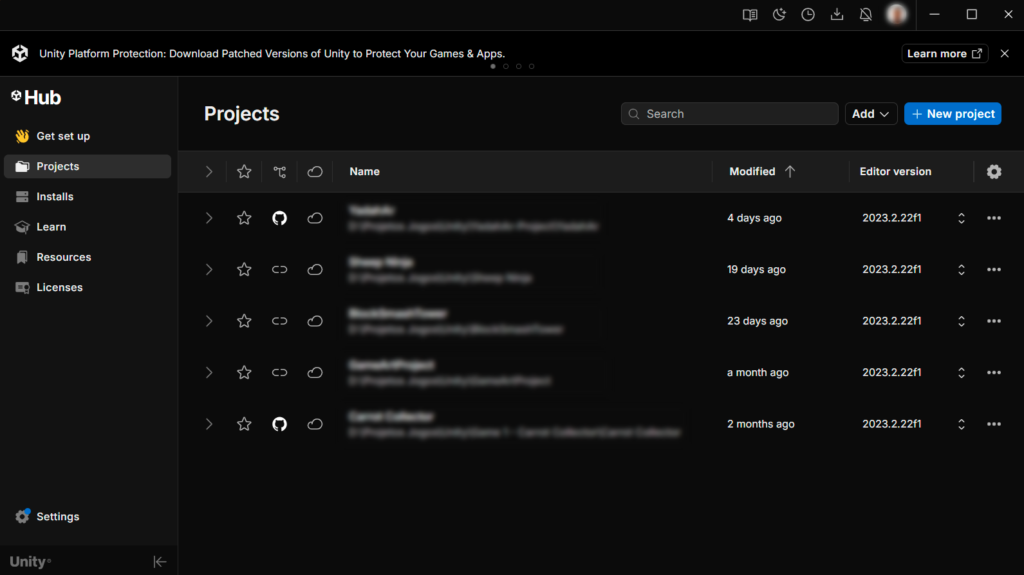Change editor version for a month ago project
This screenshot has height=575, width=1024.
tap(961, 372)
